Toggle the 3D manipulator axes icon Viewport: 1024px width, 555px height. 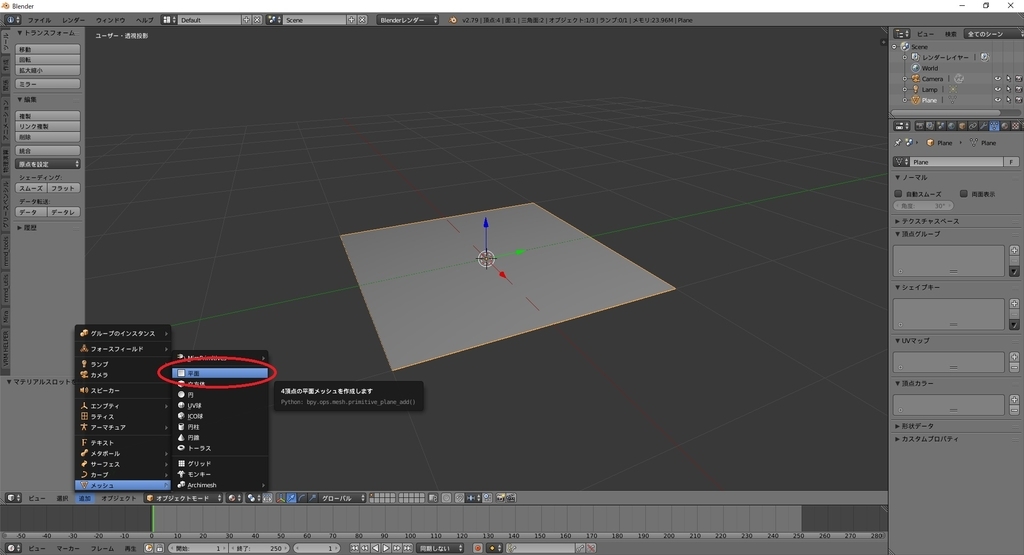pos(281,498)
